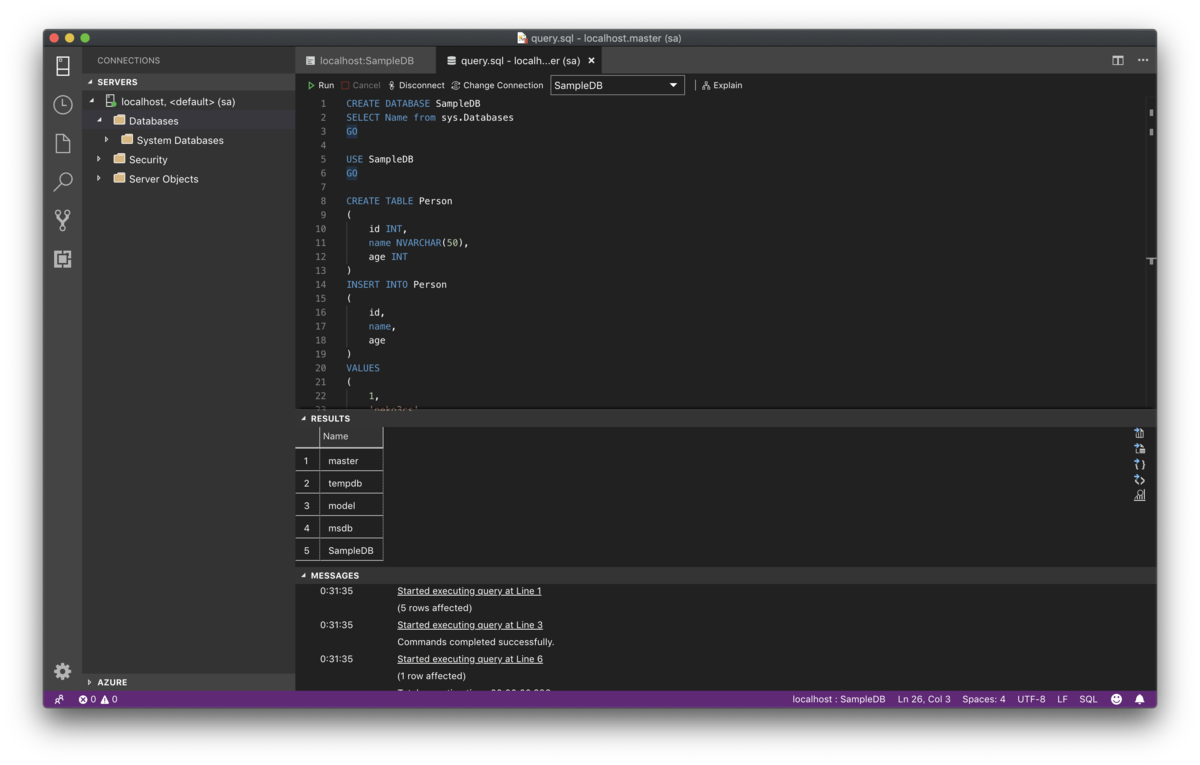The image size is (1200, 765).
Task: Click the smiley feedback icon
Action: pos(1116,699)
